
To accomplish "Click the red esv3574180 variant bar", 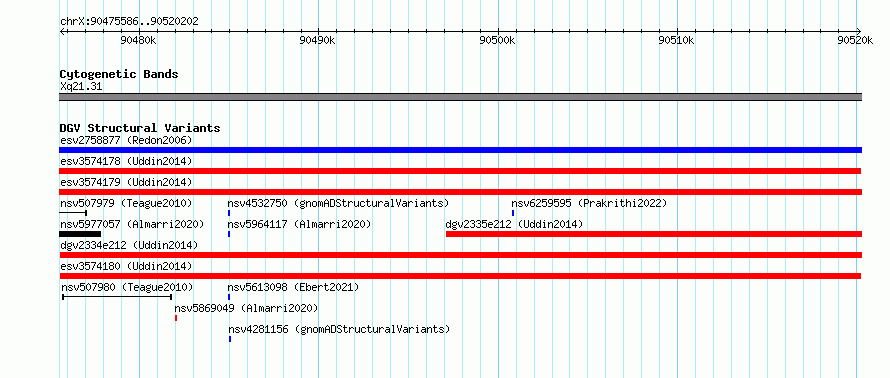I will coord(460,276).
